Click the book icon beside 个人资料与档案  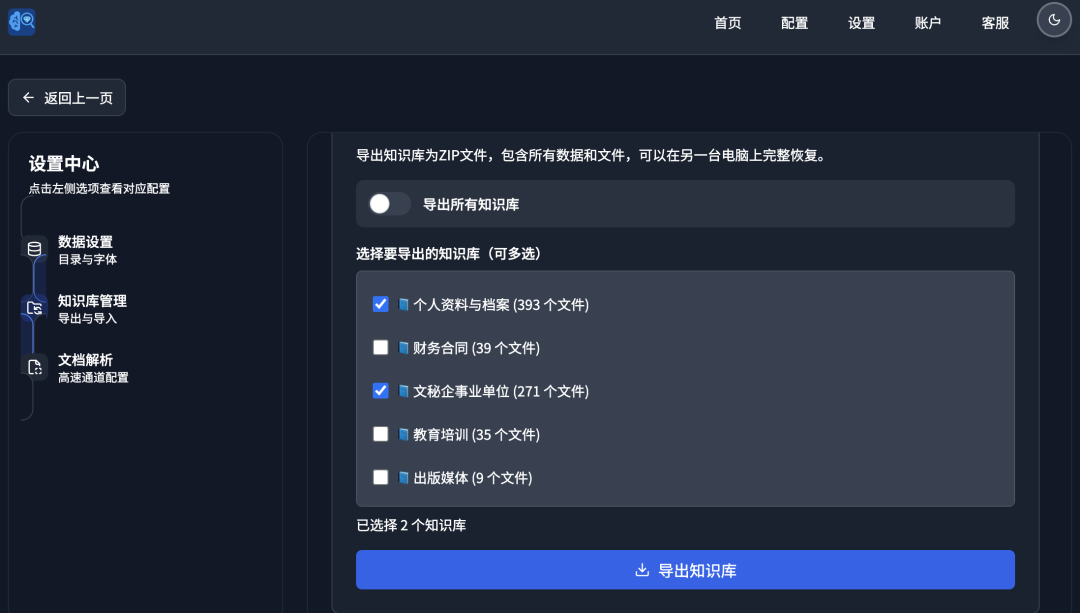[x=404, y=304]
